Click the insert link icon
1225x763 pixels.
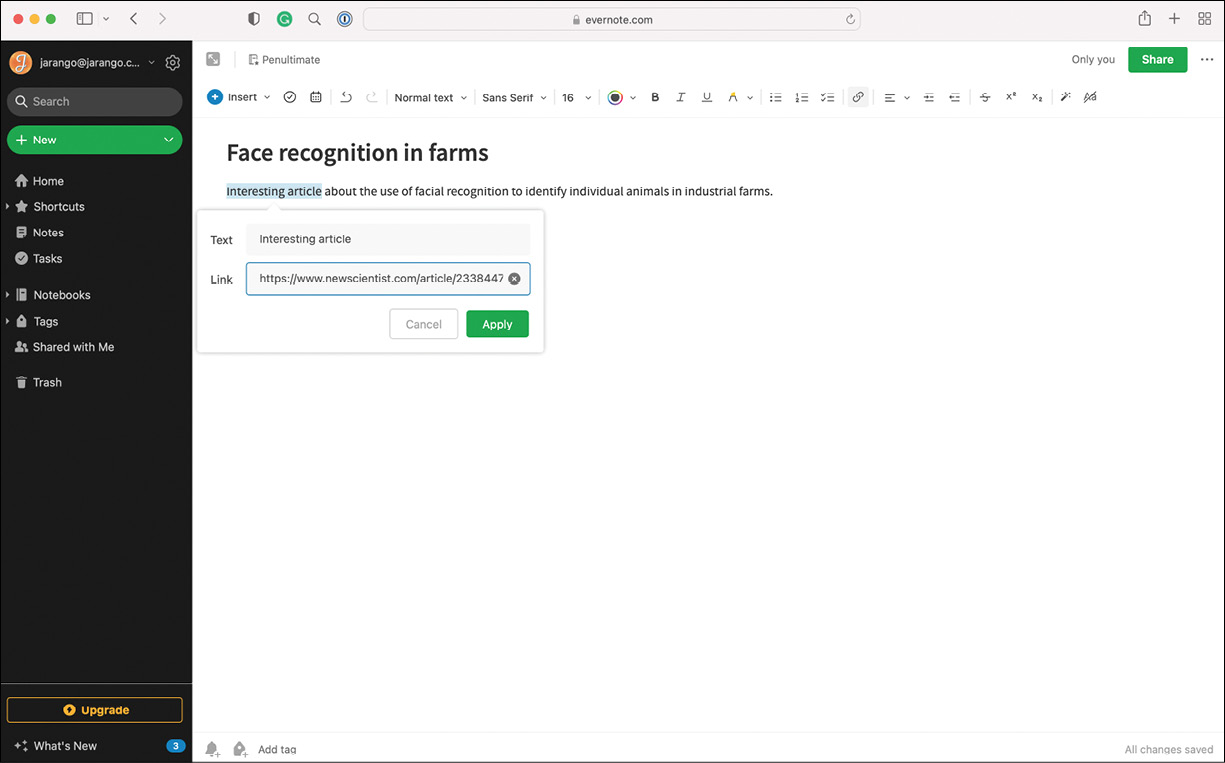[858, 97]
